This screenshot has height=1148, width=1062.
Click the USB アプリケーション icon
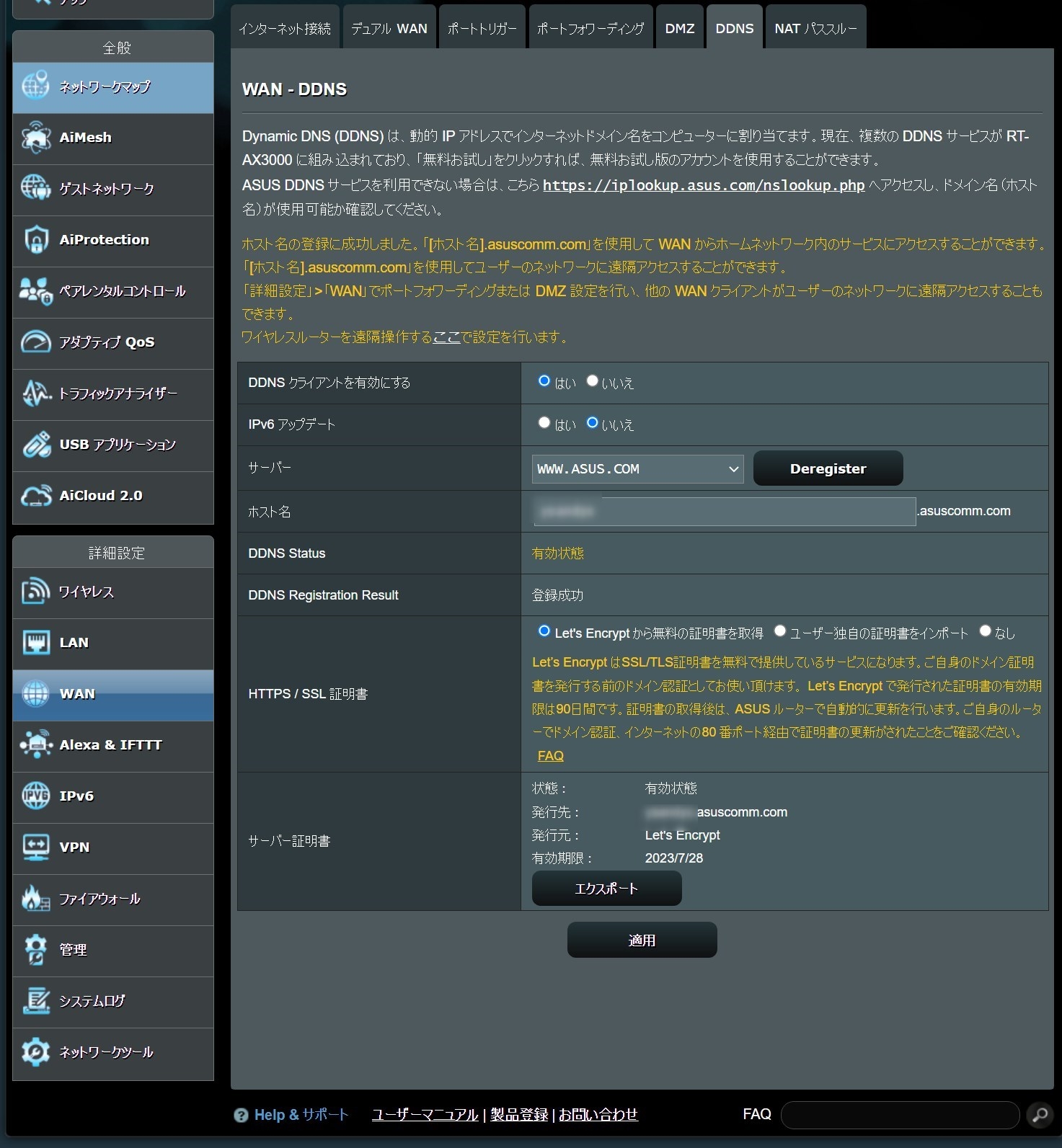point(35,445)
